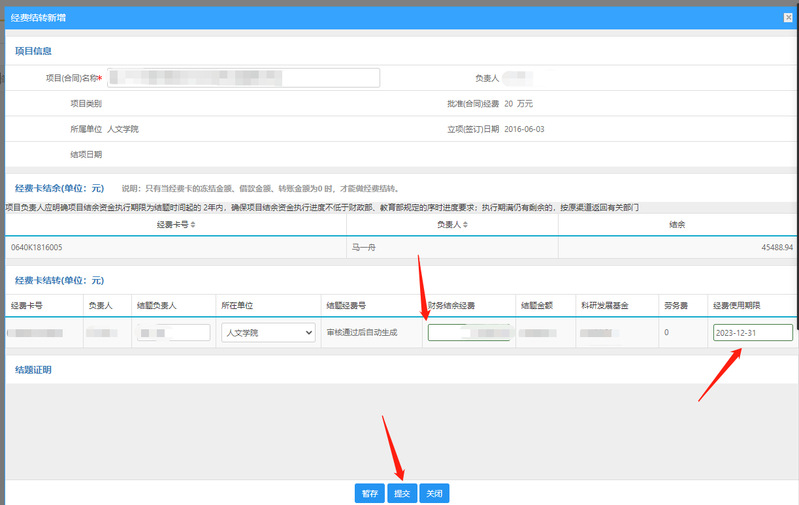799x505 pixels.
Task: Submit the form with 提交 button
Action: click(402, 493)
